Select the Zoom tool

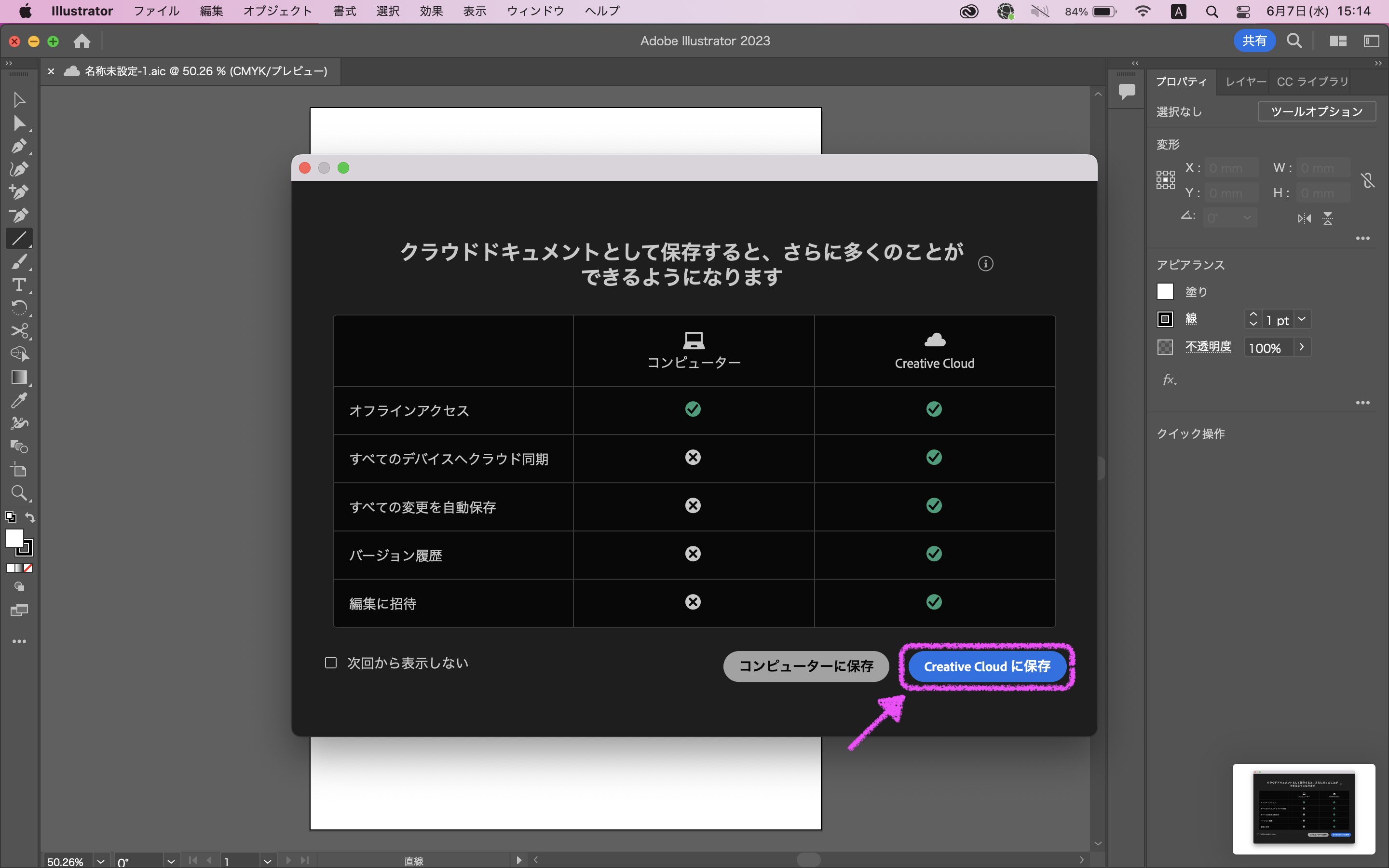(18, 492)
